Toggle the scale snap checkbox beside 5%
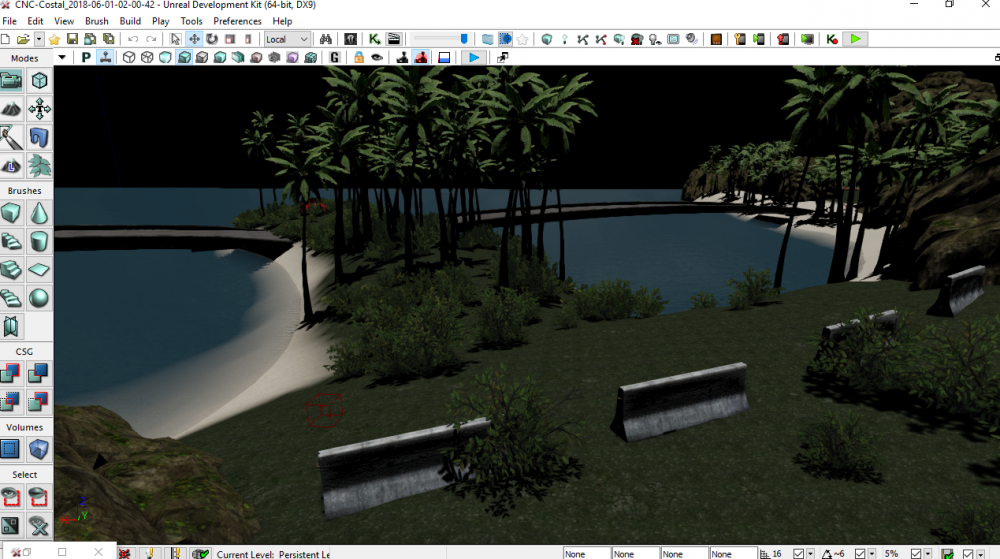The width and height of the screenshot is (1000, 559). 915,554
